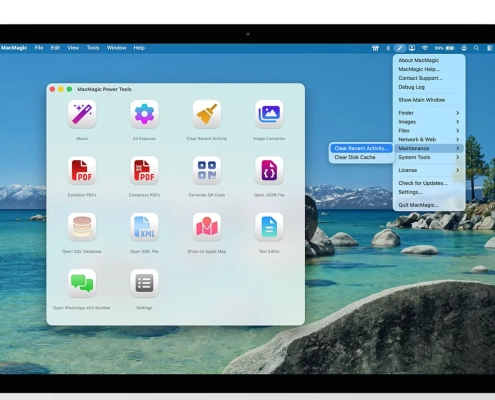
Task: Open the Text Editor tool icon
Action: tap(269, 227)
